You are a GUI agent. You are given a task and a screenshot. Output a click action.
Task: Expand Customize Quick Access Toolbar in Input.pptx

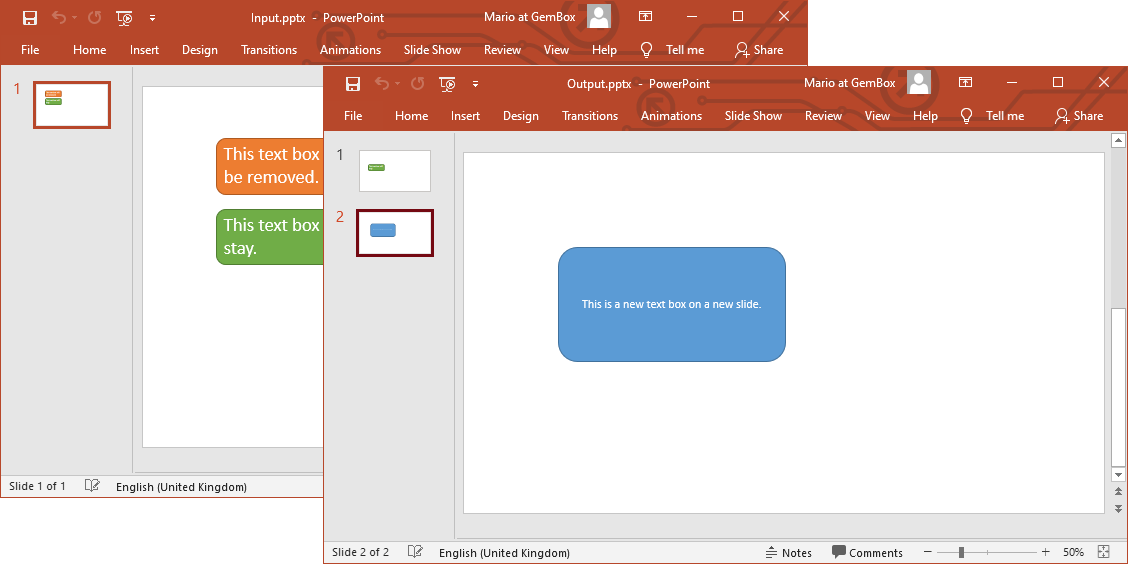[x=152, y=18]
